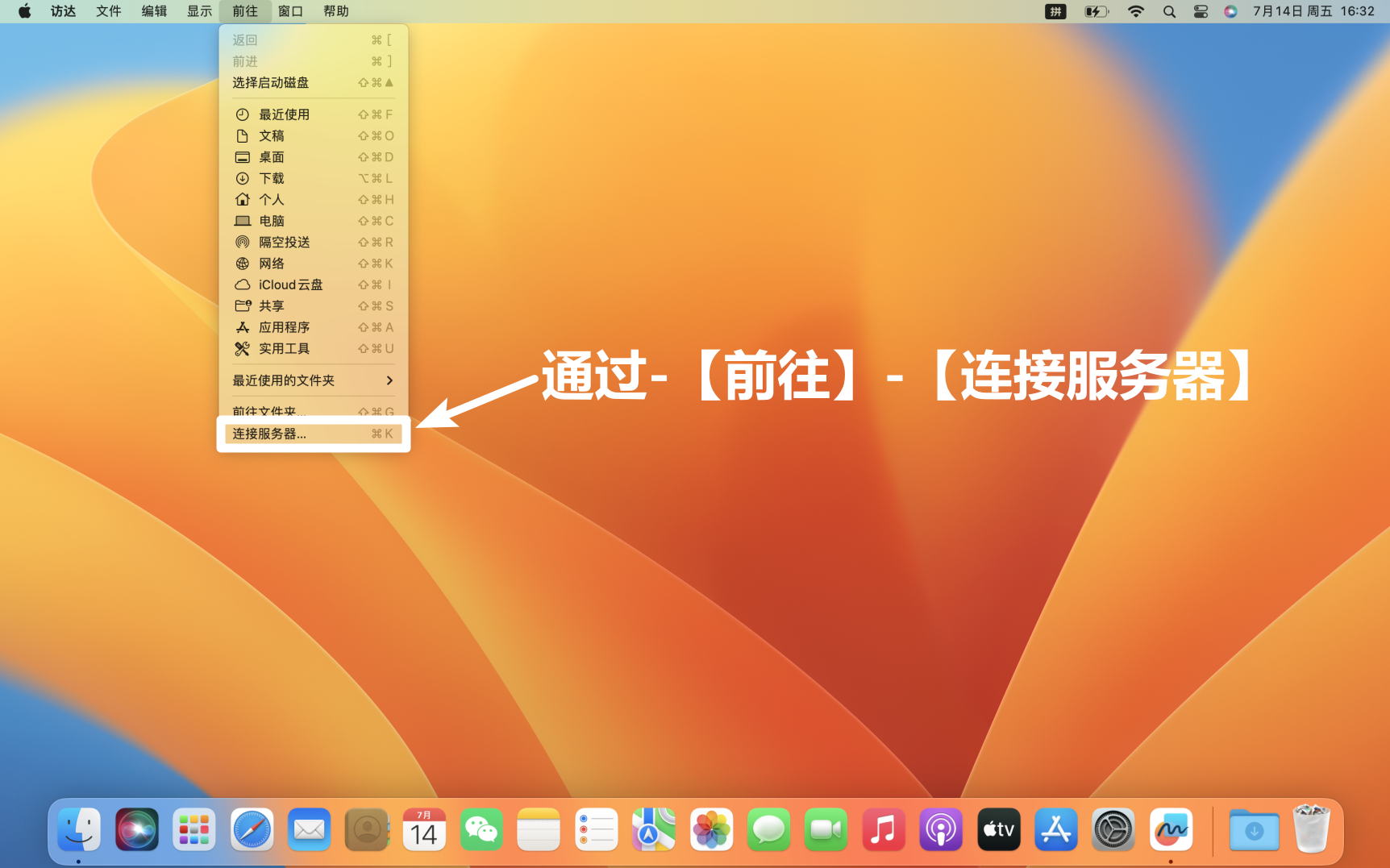1390x868 pixels.
Task: Select 选择启动磁盘 menu item
Action: point(313,83)
